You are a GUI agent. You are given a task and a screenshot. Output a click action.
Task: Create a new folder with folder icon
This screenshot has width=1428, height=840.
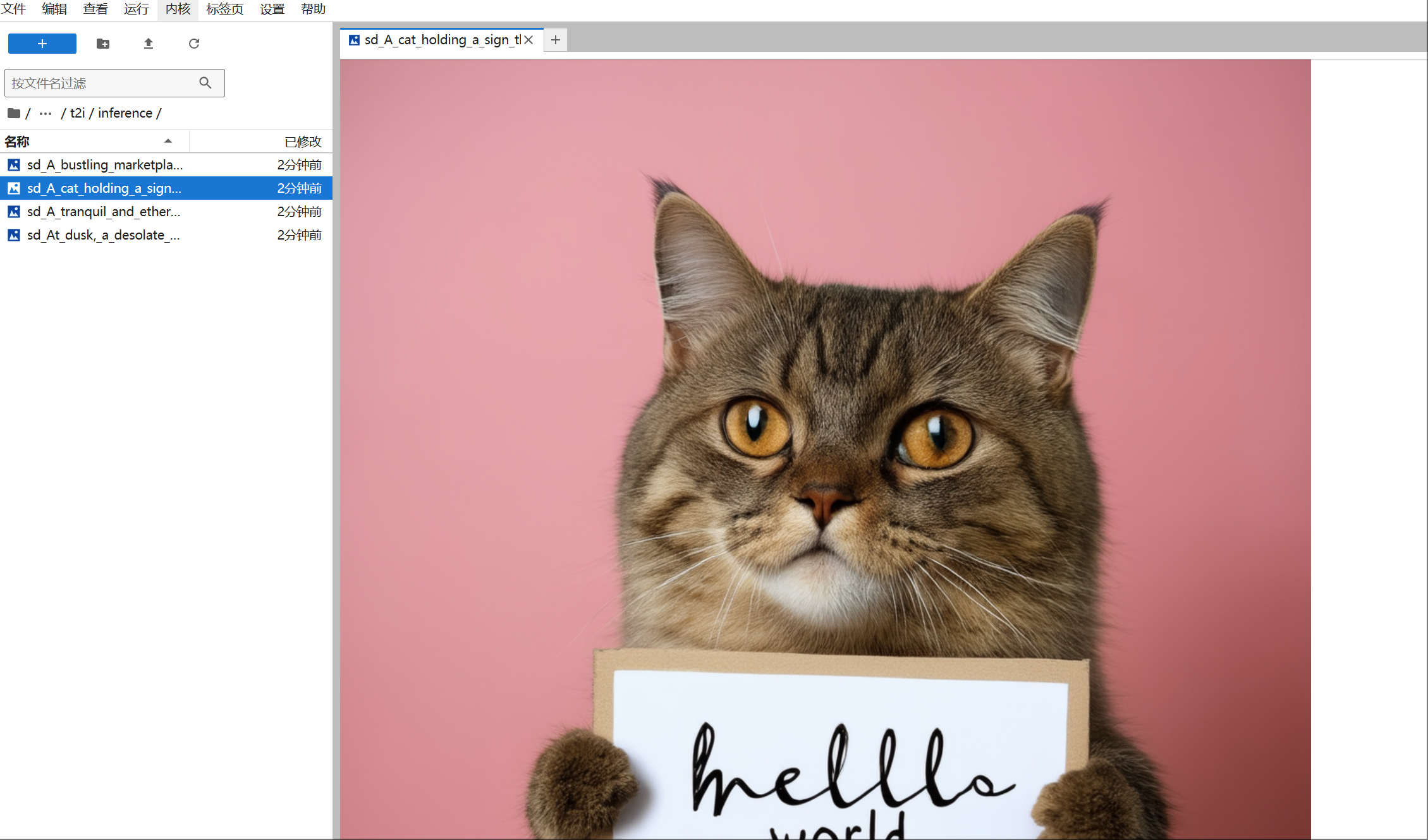103,44
